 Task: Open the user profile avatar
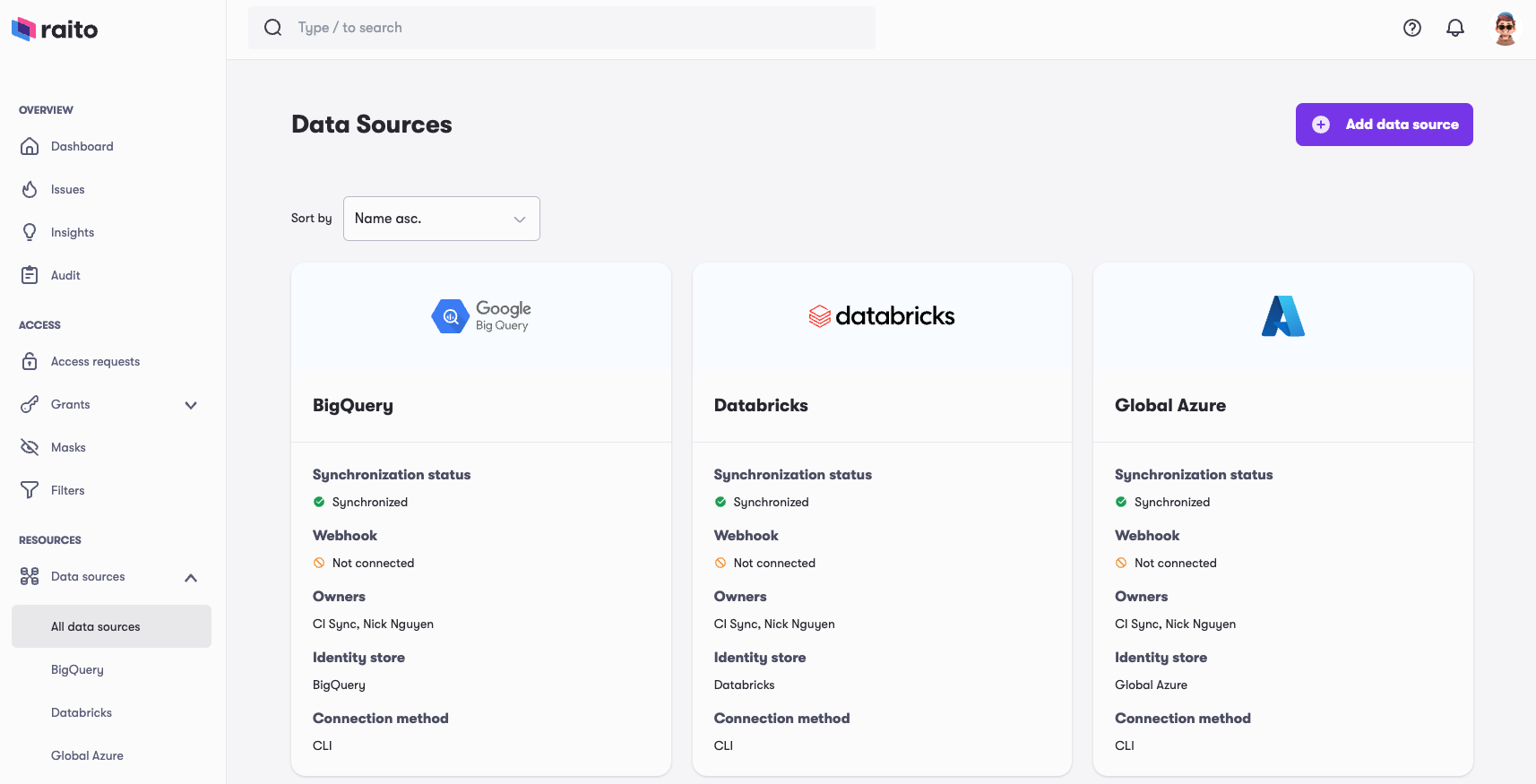(1506, 29)
